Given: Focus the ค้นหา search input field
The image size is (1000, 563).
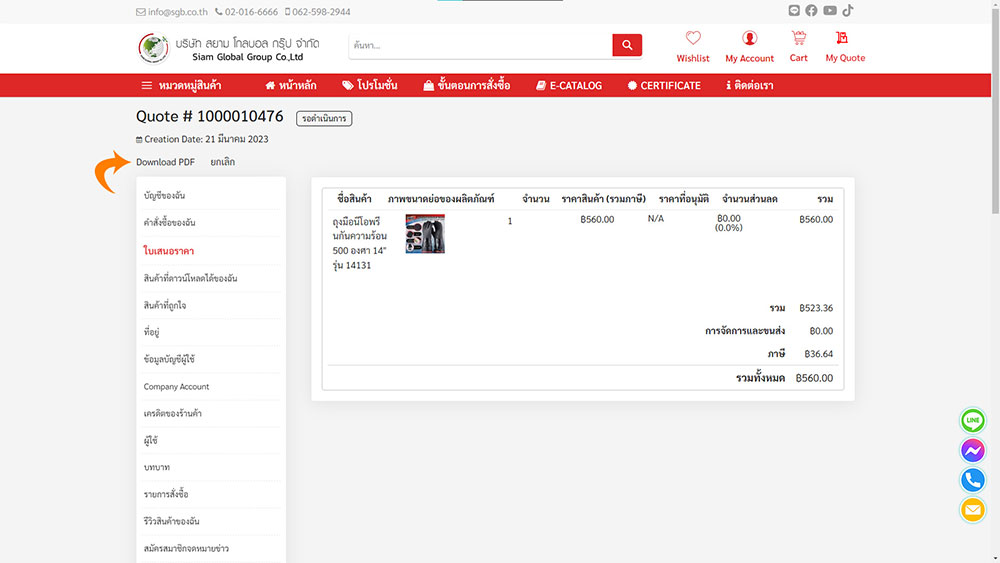Looking at the screenshot, I should pyautogui.click(x=480, y=45).
